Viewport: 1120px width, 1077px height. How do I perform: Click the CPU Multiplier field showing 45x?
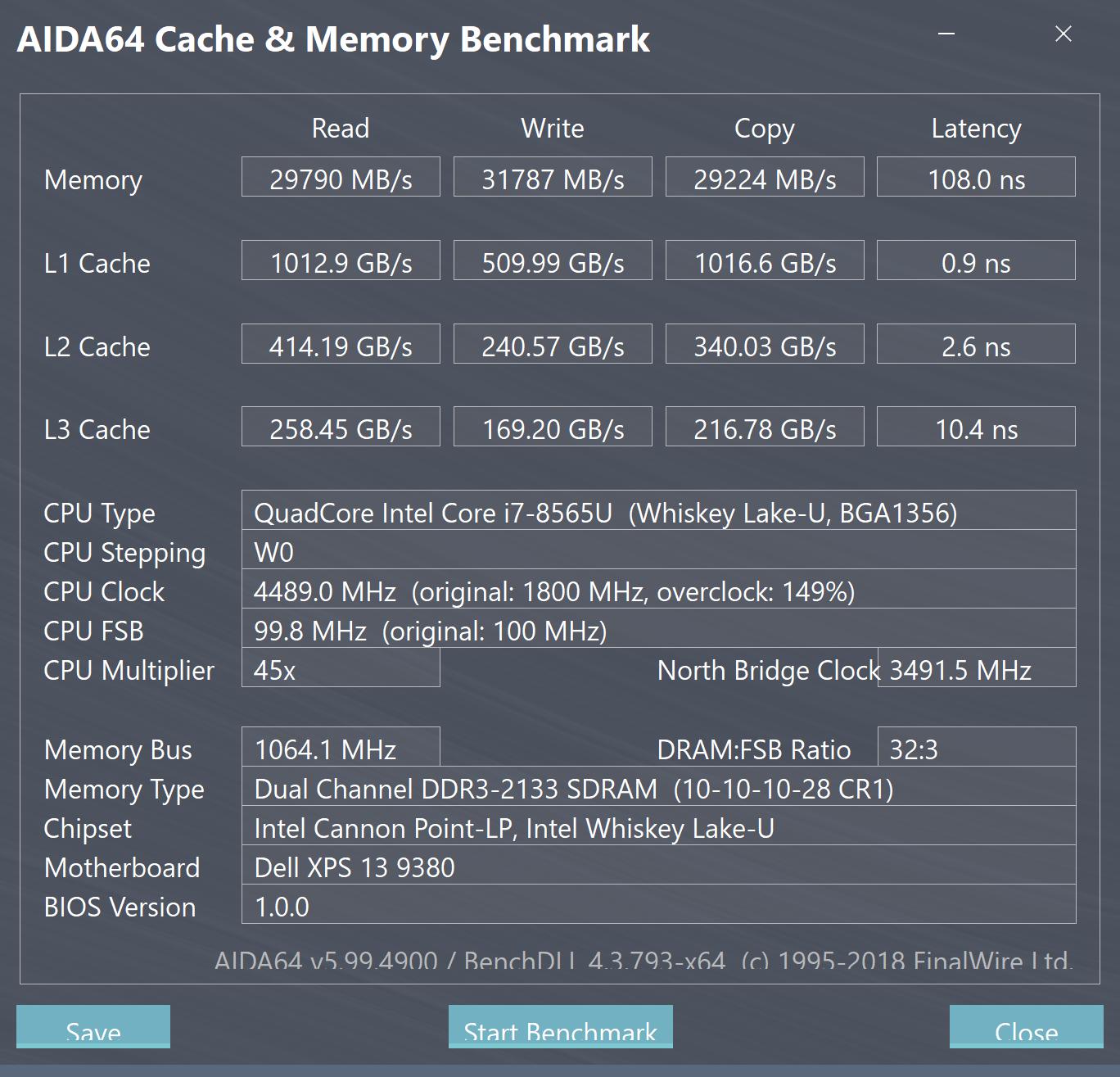(341, 670)
